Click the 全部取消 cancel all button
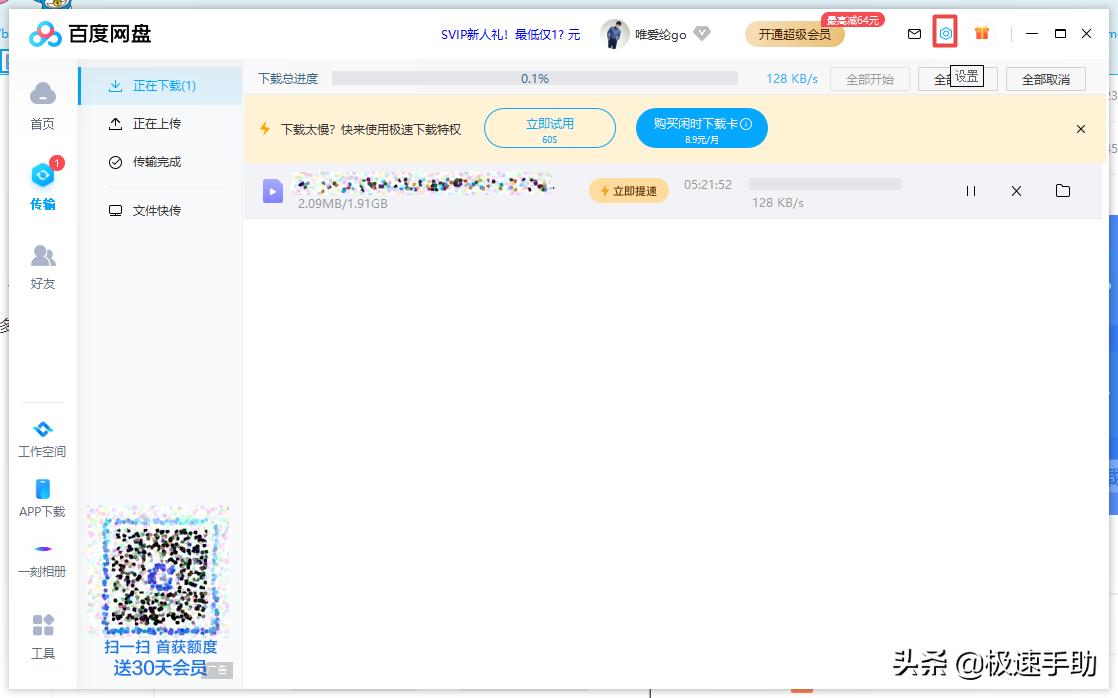1118x698 pixels. 1045,78
